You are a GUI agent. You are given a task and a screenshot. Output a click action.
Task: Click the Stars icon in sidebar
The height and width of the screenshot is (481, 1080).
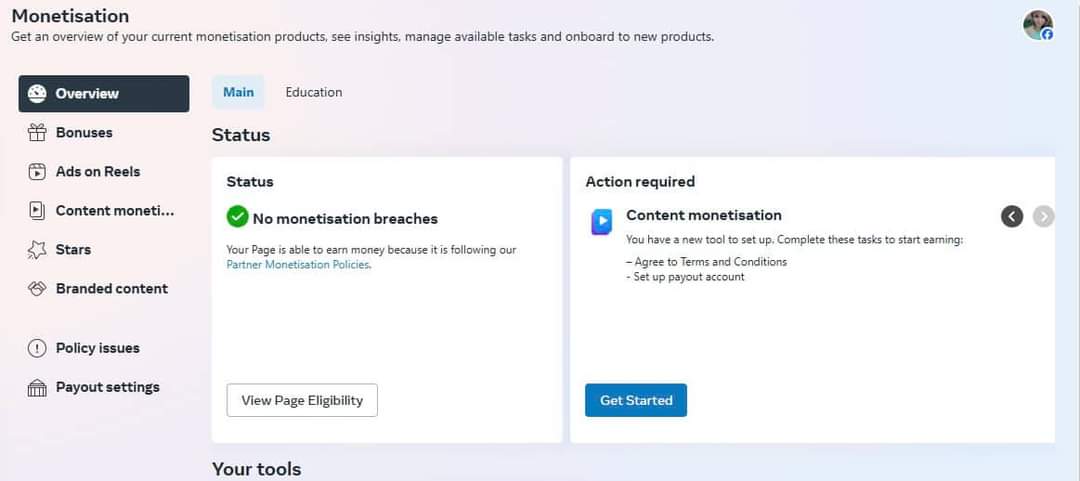[38, 250]
